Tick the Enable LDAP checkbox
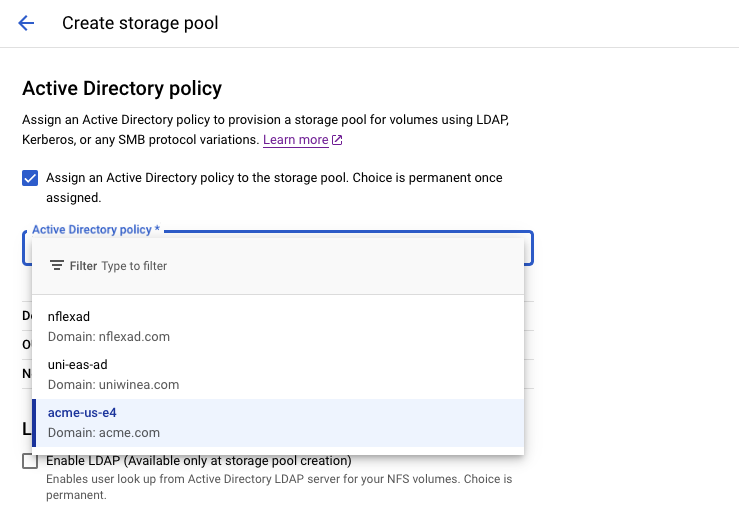 tap(30, 461)
